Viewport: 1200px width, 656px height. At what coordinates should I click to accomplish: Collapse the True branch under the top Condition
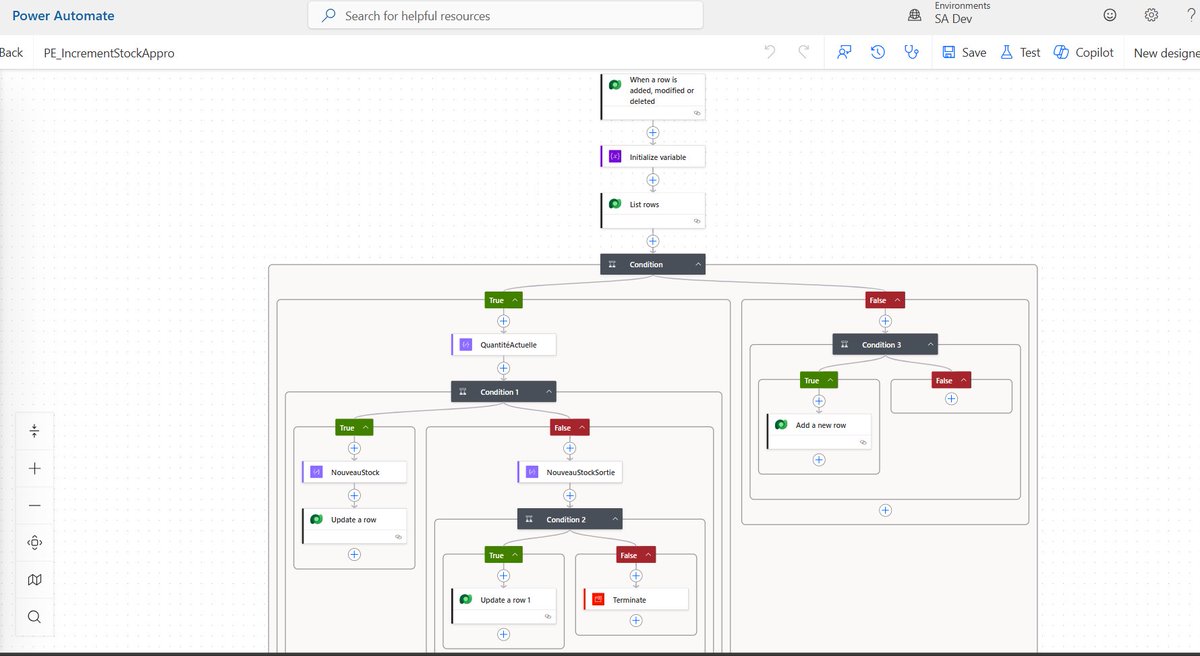pos(515,300)
